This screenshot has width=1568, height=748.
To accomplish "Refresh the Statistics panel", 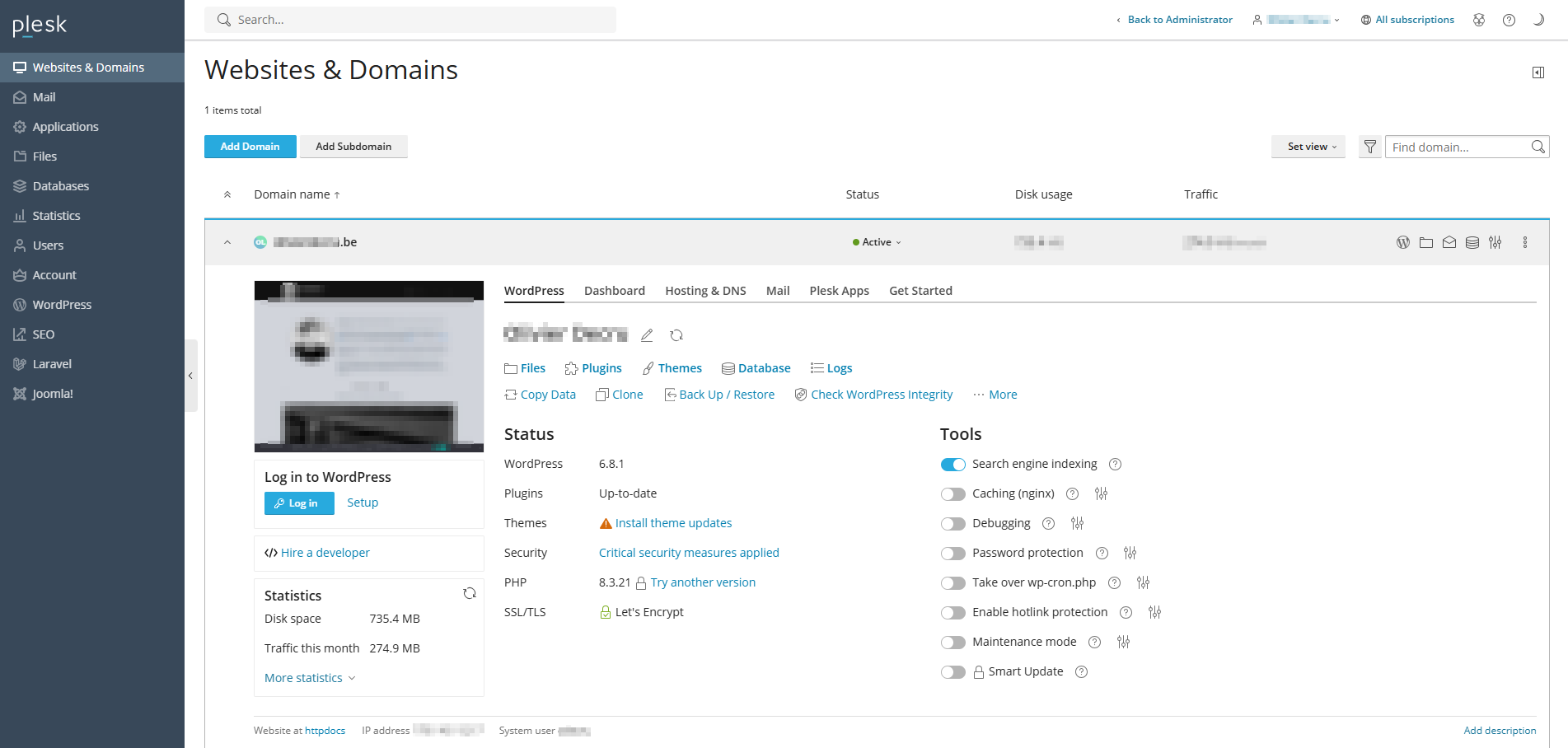I will [470, 593].
